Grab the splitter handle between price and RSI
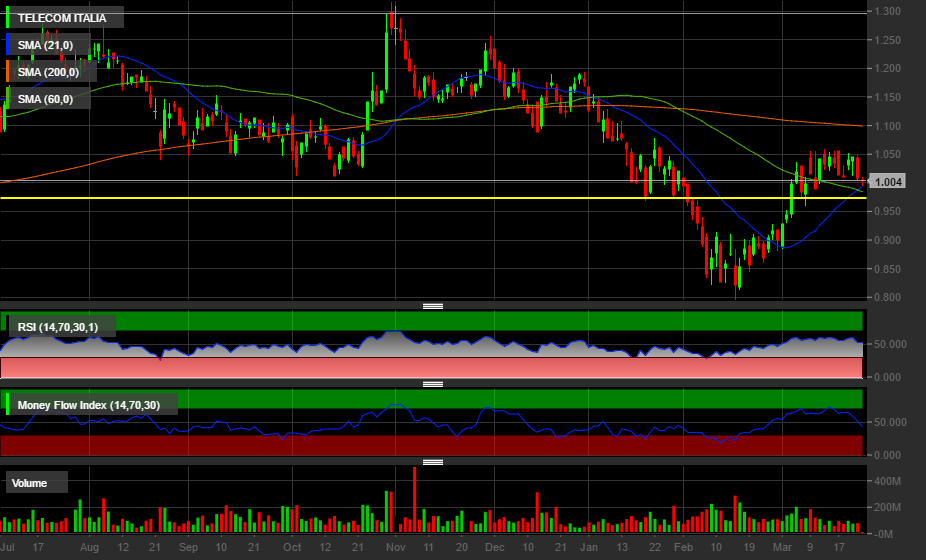926x560 pixels. point(433,306)
